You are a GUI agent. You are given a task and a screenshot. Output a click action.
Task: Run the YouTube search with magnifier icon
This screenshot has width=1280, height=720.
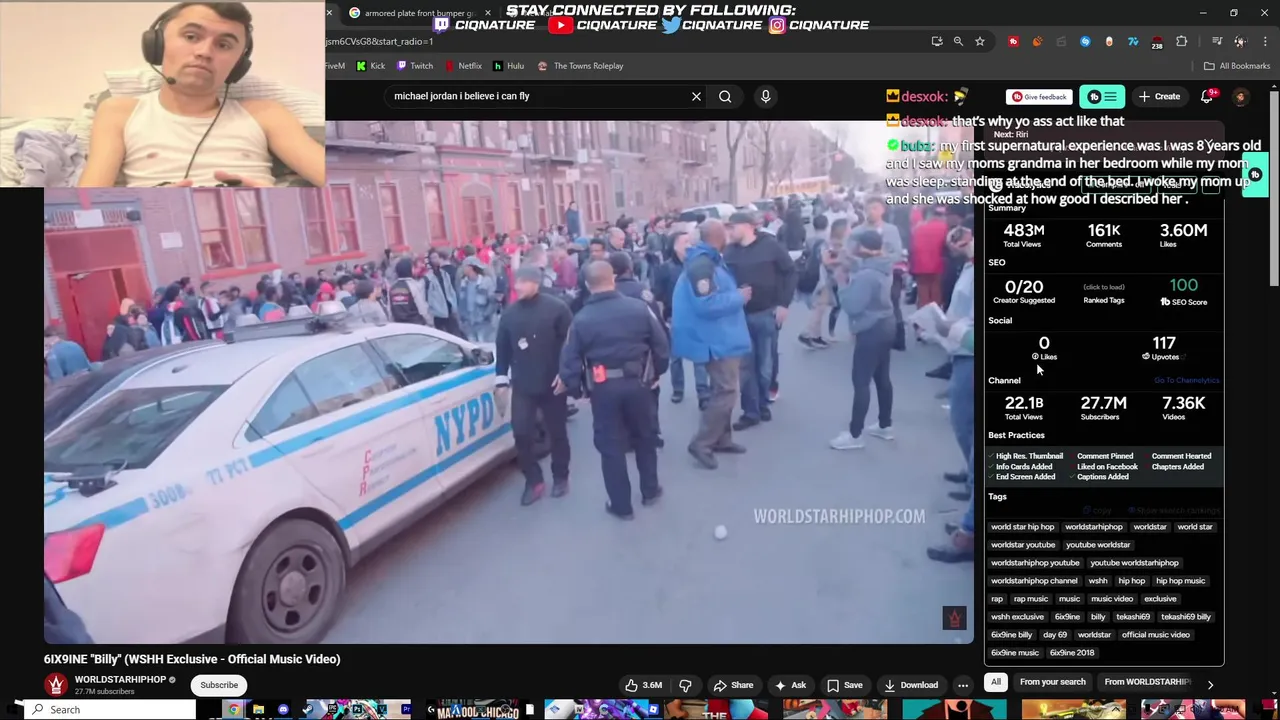pyautogui.click(x=725, y=96)
